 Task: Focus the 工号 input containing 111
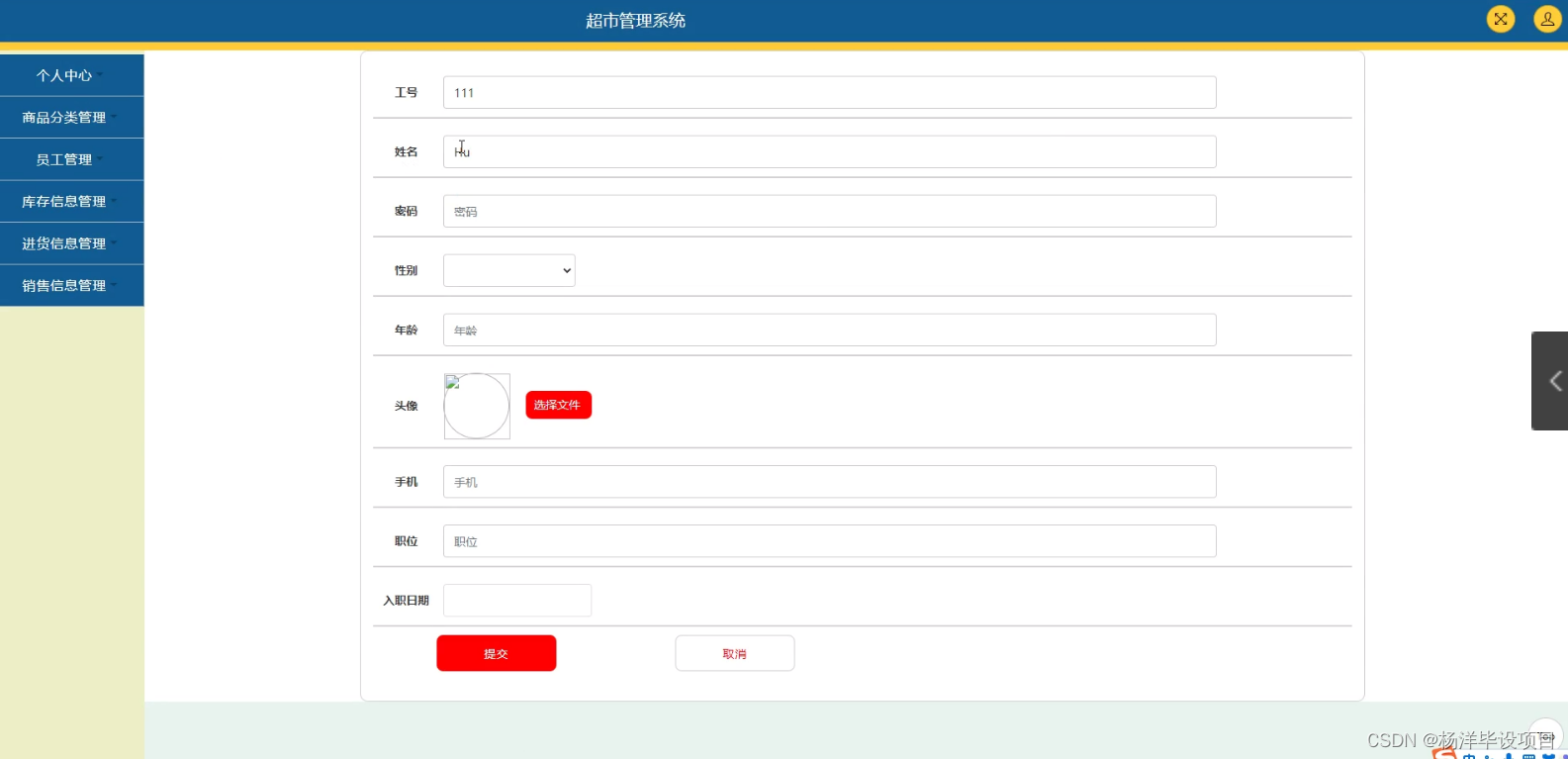pyautogui.click(x=829, y=92)
